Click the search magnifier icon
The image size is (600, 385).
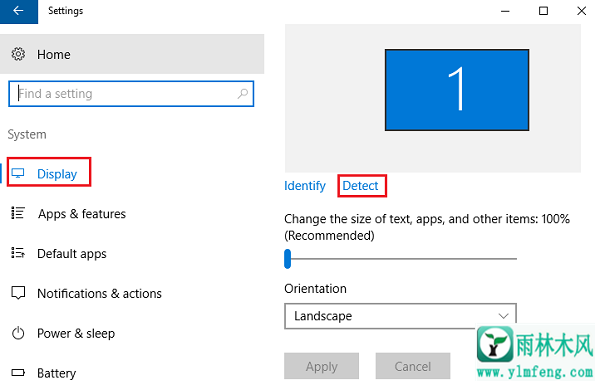tap(243, 93)
